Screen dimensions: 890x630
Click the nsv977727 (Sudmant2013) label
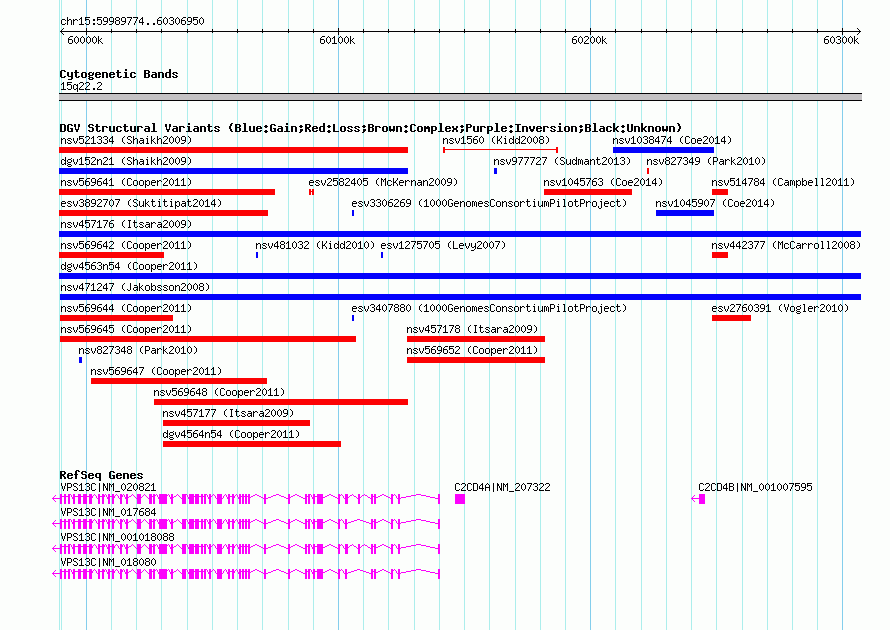click(562, 161)
